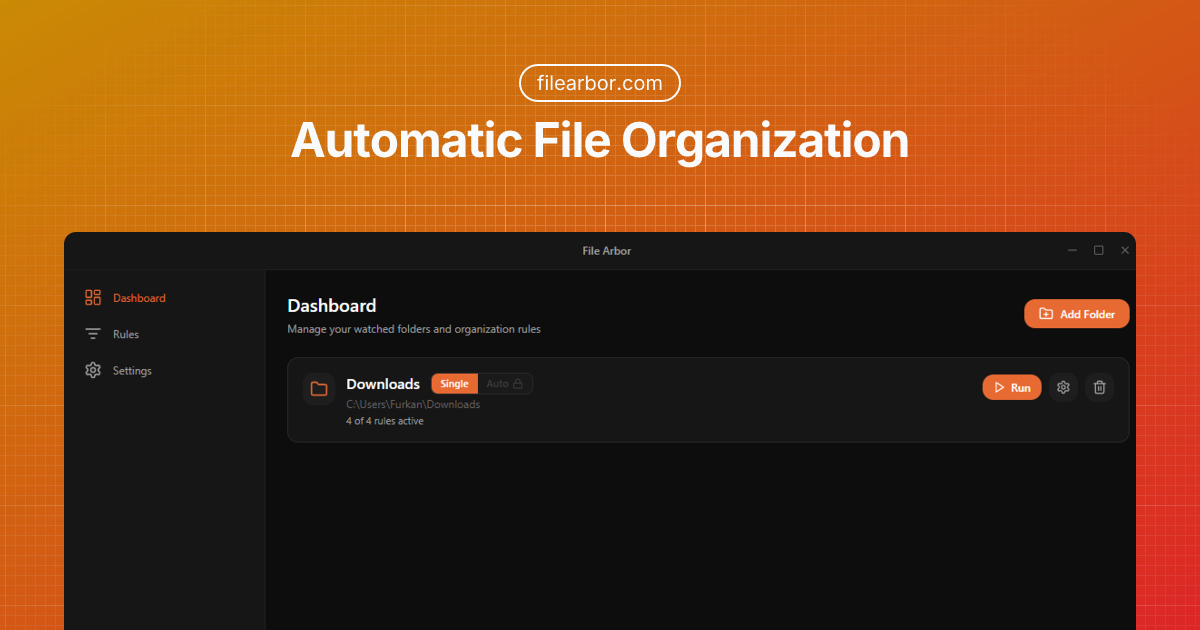Open the rules summary showing 4 of 4 active
This screenshot has height=630, width=1200.
tap(386, 421)
